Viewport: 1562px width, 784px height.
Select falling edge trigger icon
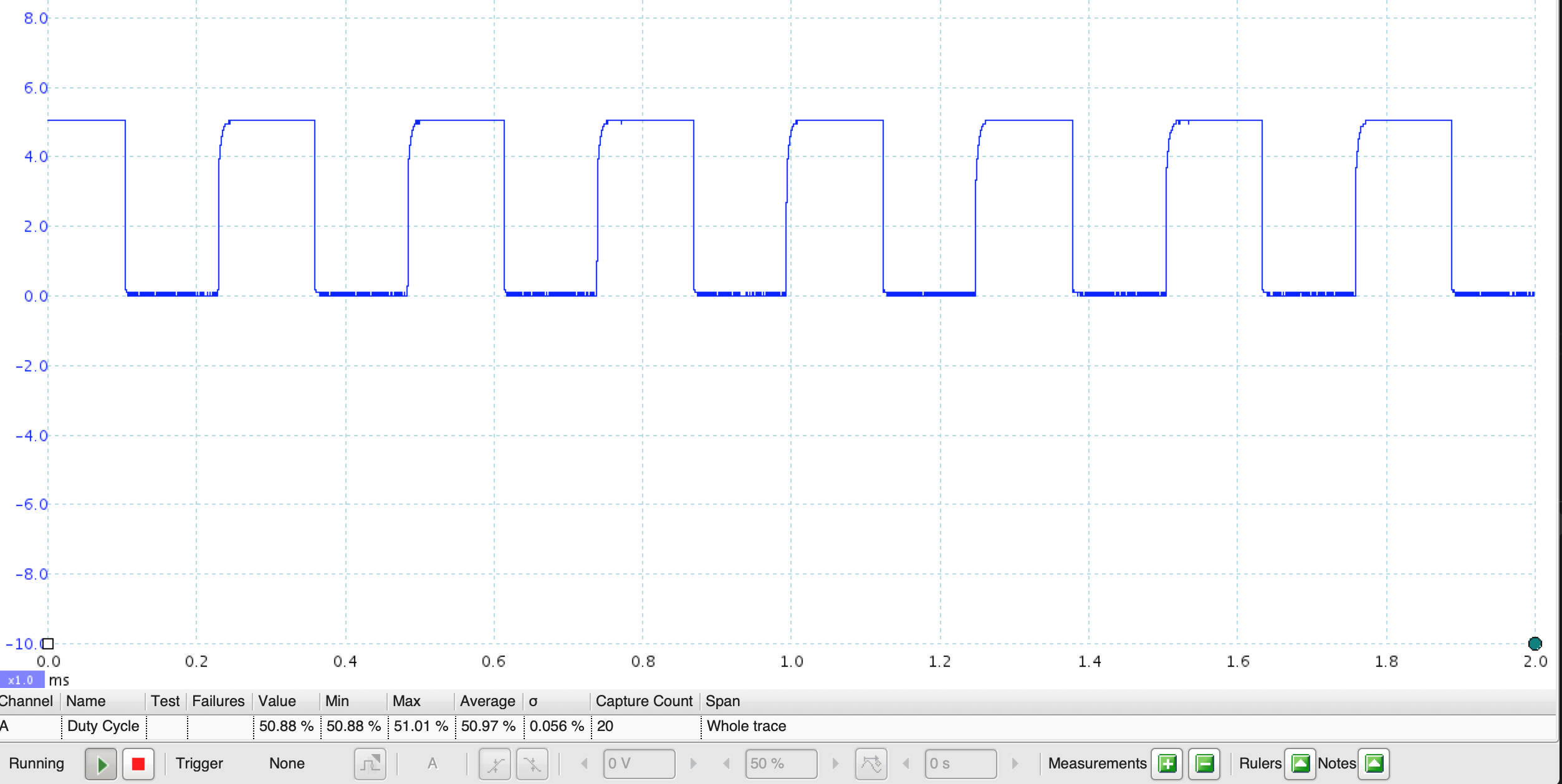[532, 763]
